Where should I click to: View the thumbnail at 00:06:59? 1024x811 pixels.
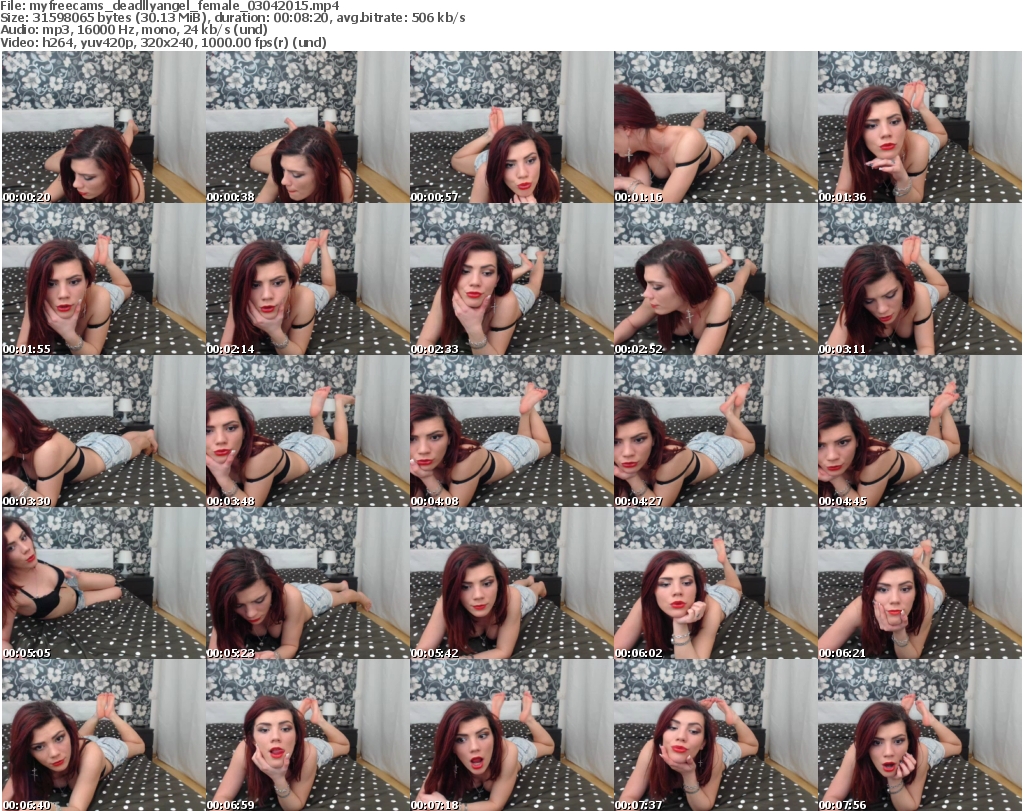(308, 735)
